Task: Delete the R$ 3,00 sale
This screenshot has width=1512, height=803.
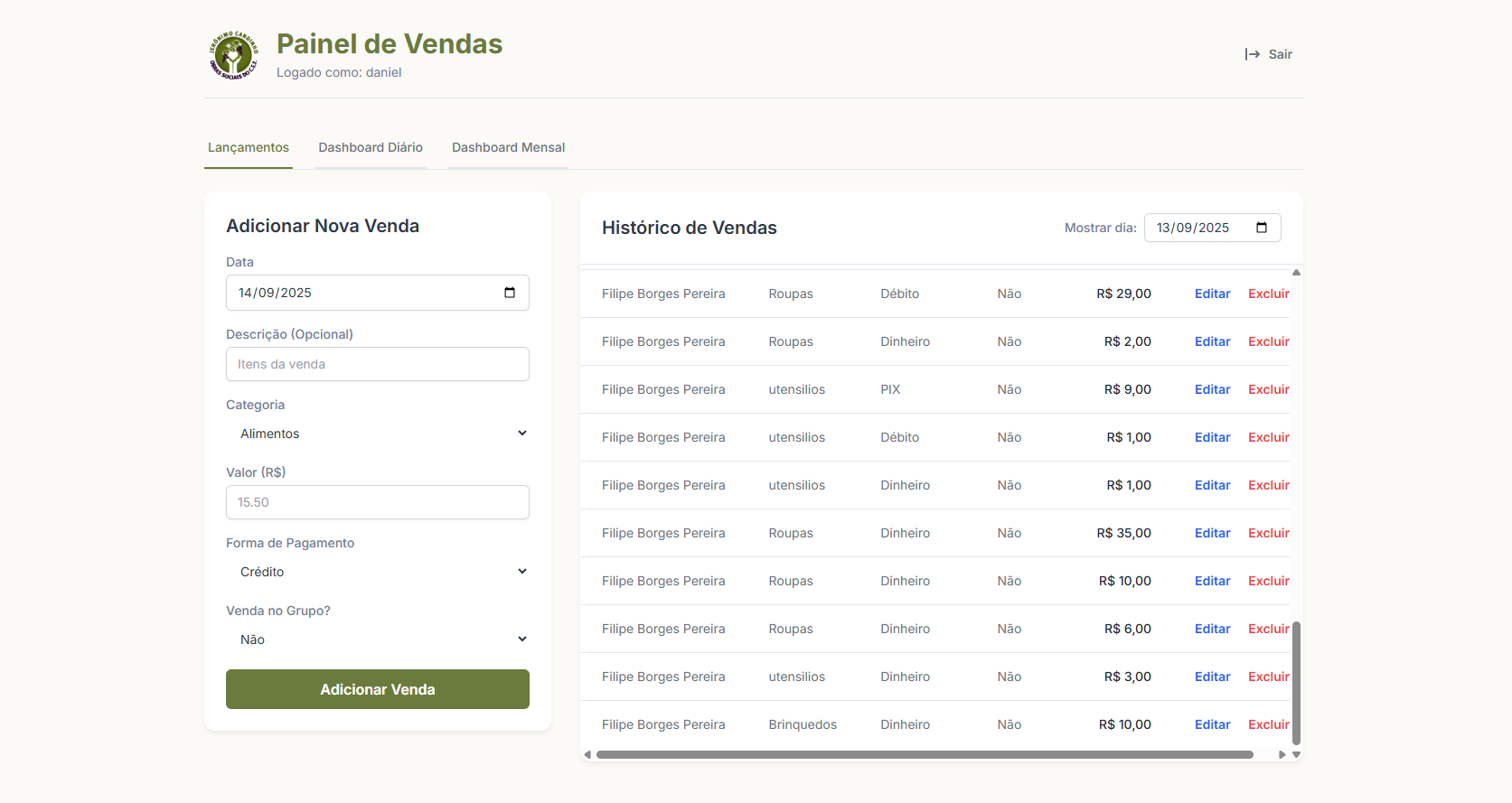Action: click(1269, 677)
